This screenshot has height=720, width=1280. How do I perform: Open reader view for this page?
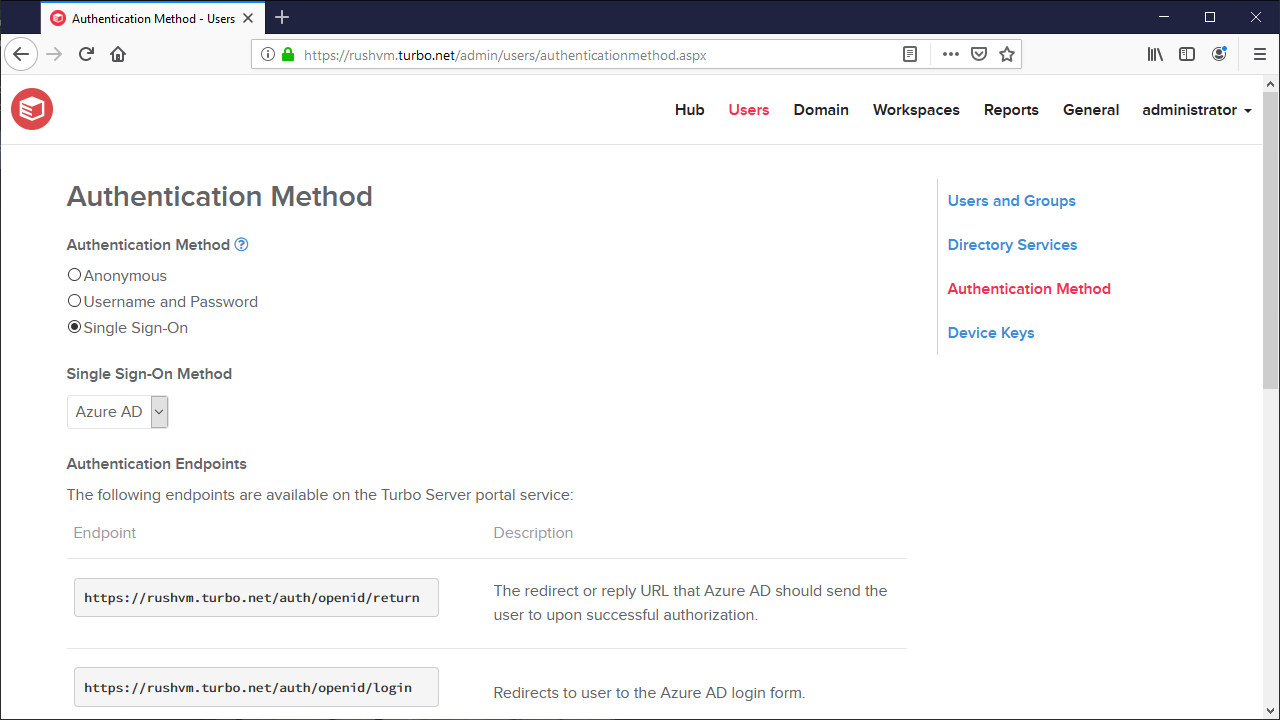(x=910, y=54)
